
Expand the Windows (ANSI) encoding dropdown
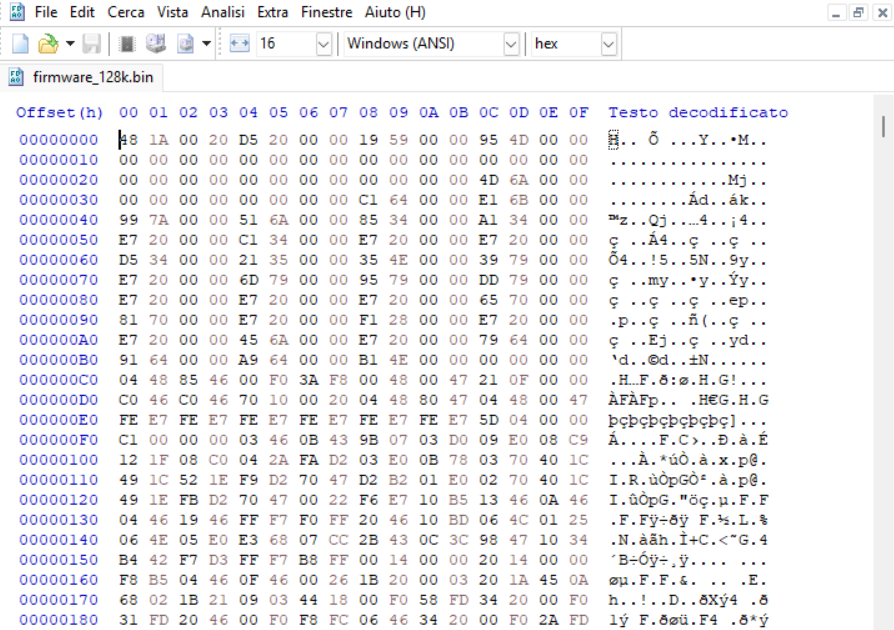click(x=510, y=44)
